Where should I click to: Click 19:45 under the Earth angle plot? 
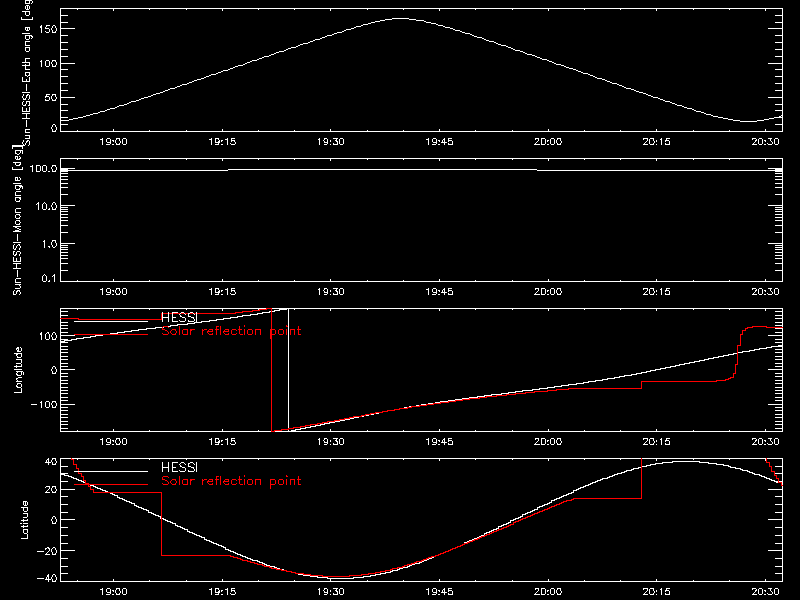point(439,142)
